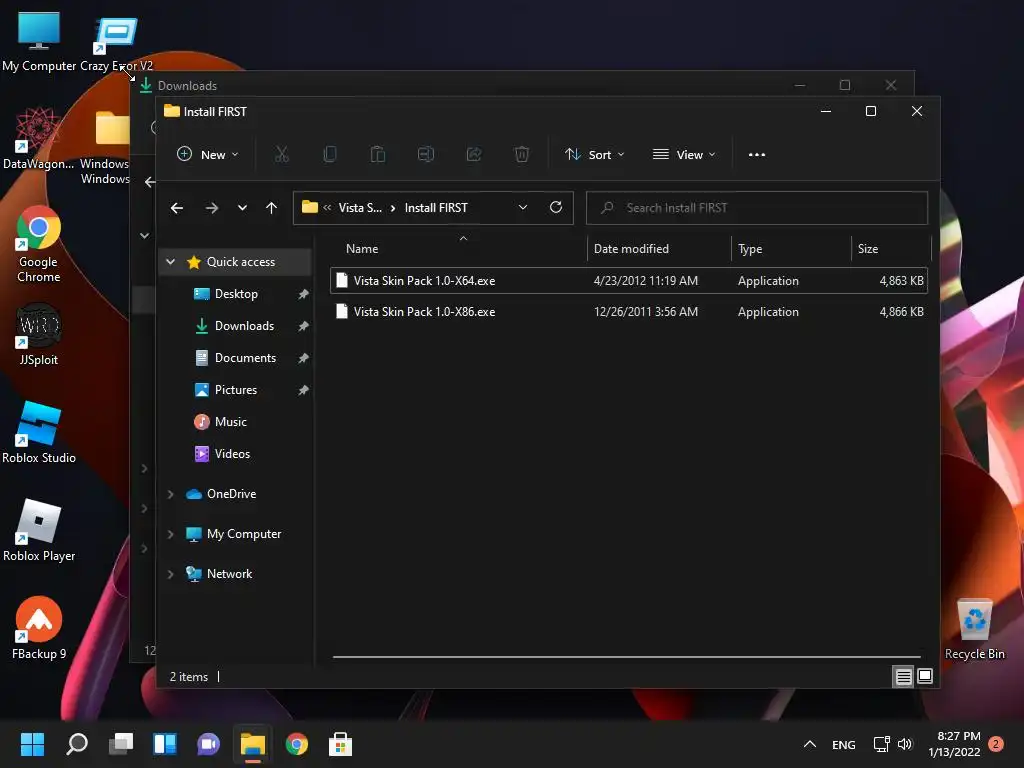Screen dimensions: 1024x768
Task: Click the Share icon in toolbar
Action: 473,154
